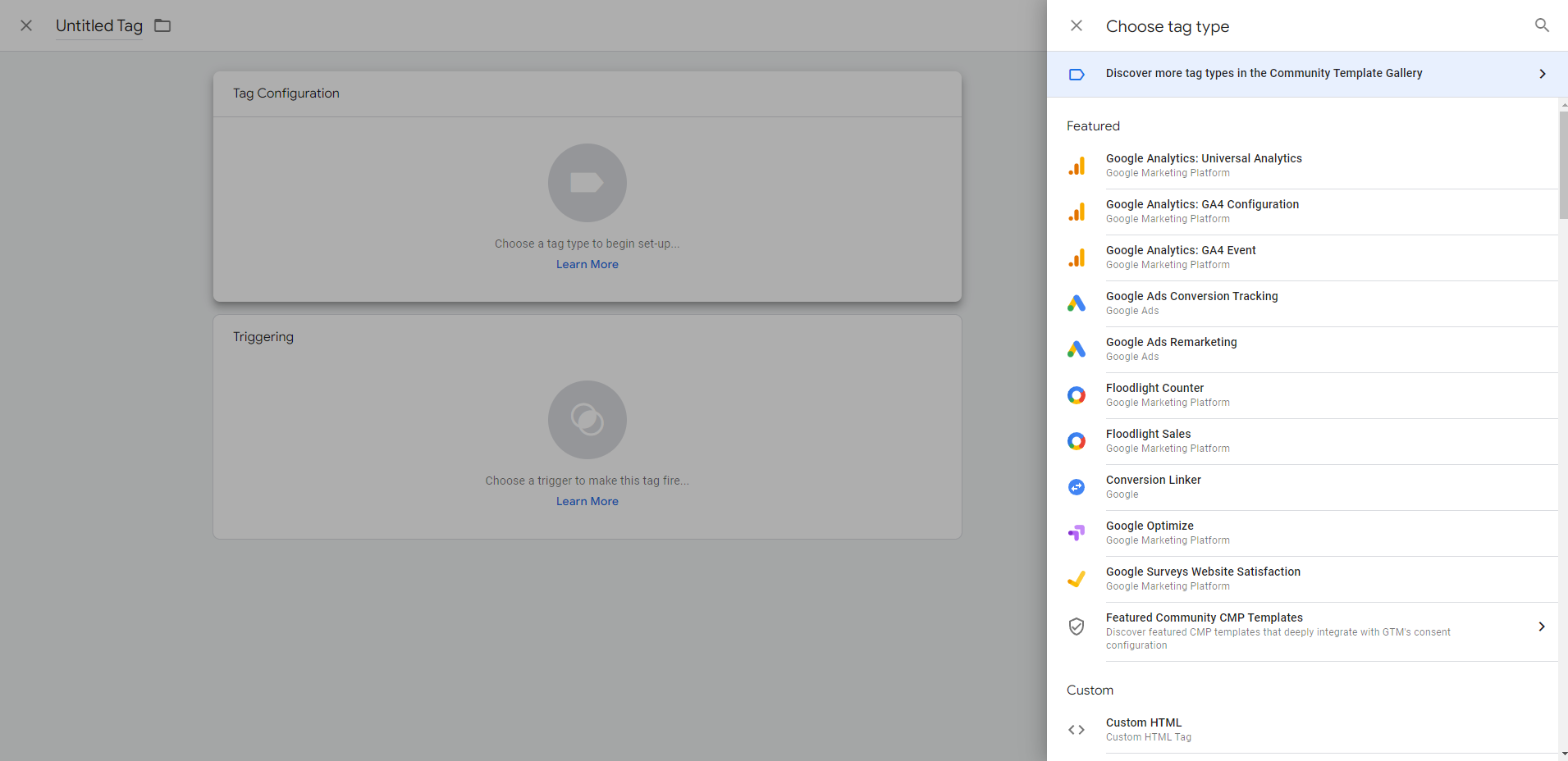Click 'Choose a tag type to begin set-up...' text
This screenshot has height=761, width=1568.
[587, 244]
